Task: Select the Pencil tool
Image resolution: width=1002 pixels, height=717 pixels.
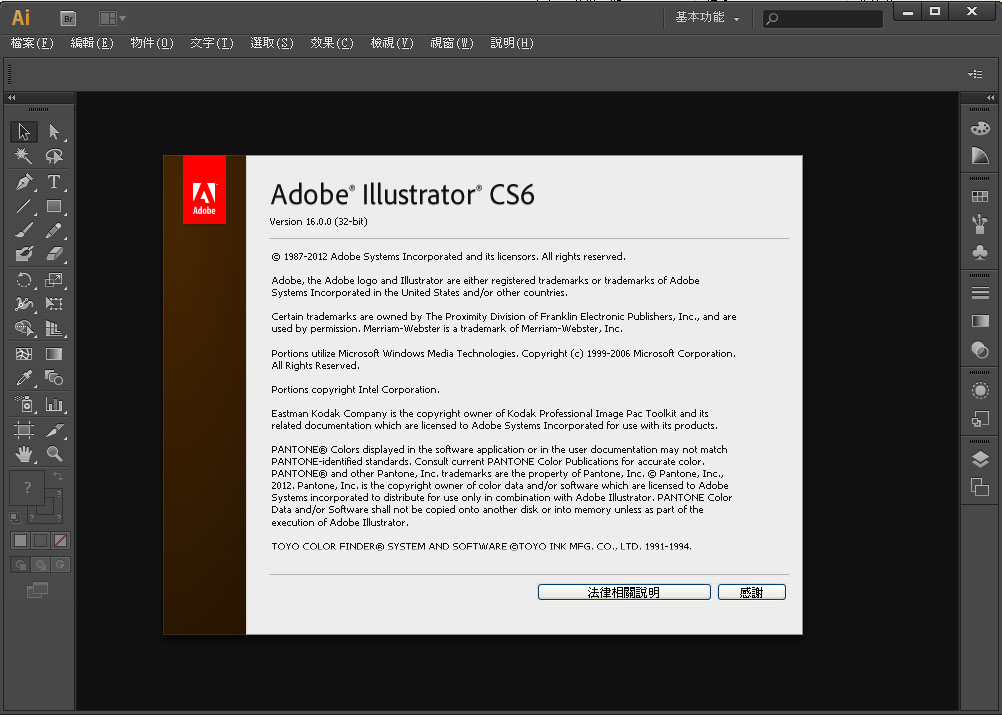Action: pos(54,230)
